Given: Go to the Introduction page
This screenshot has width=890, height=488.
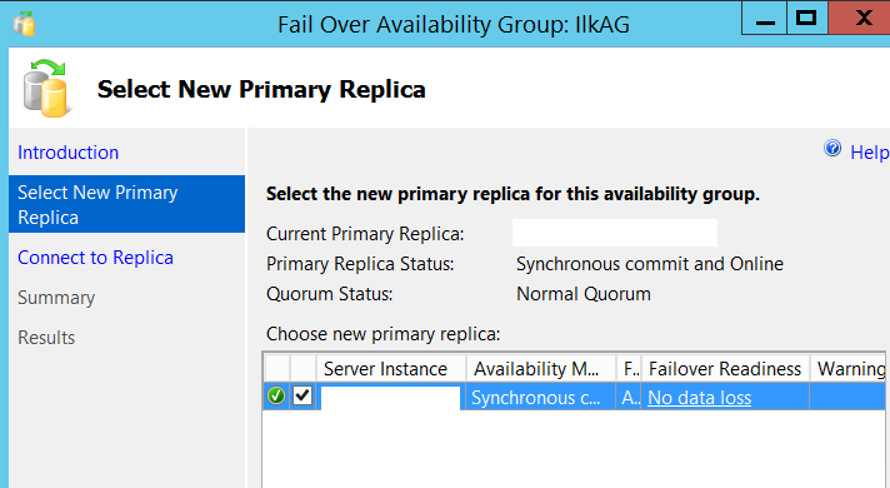Looking at the screenshot, I should pos(68,152).
